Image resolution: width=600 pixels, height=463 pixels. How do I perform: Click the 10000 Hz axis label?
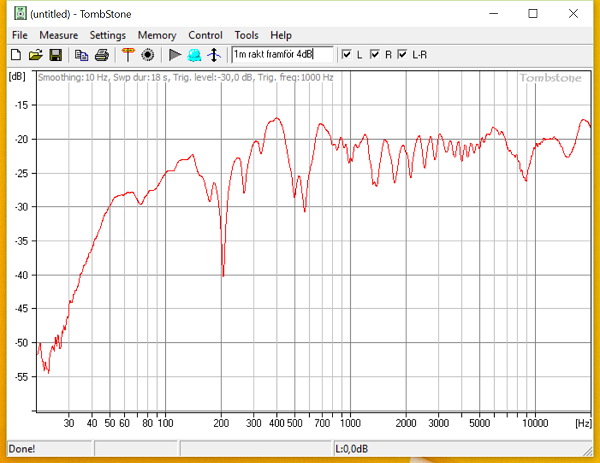pos(535,423)
